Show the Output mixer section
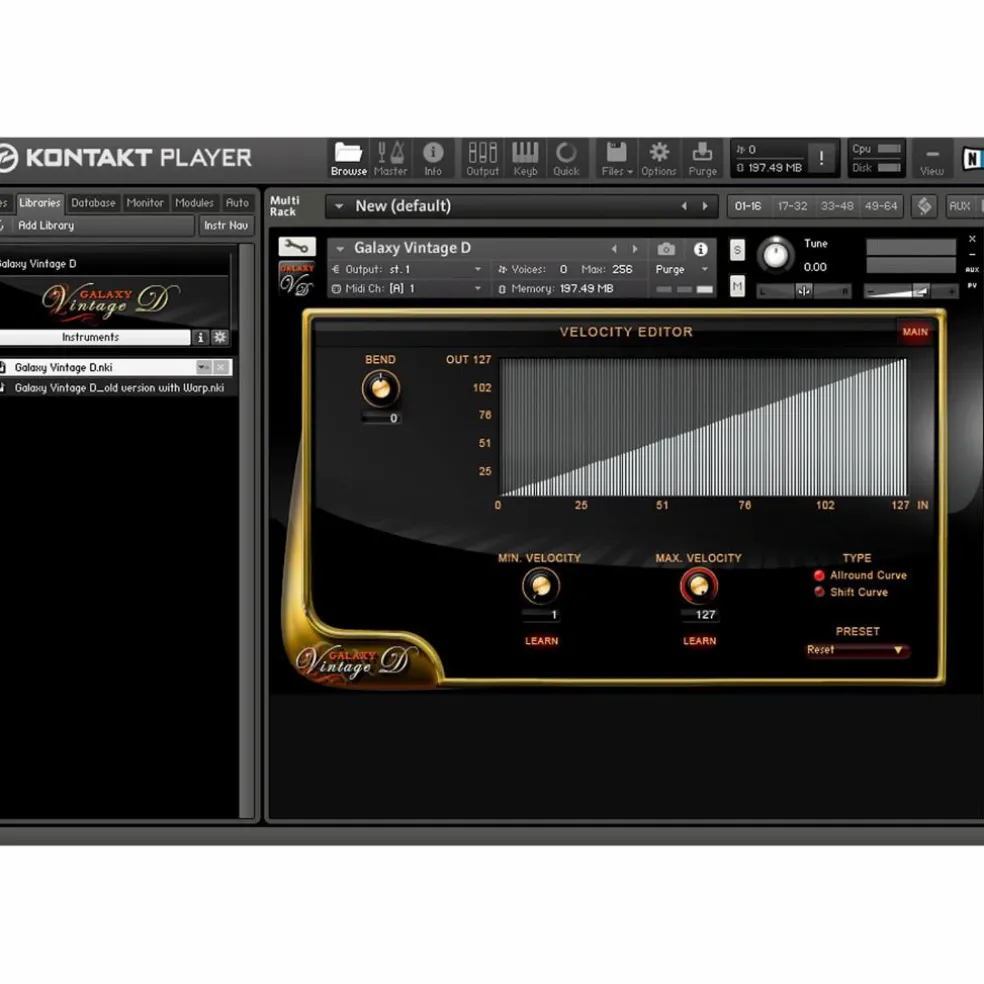984x984 pixels. (482, 158)
